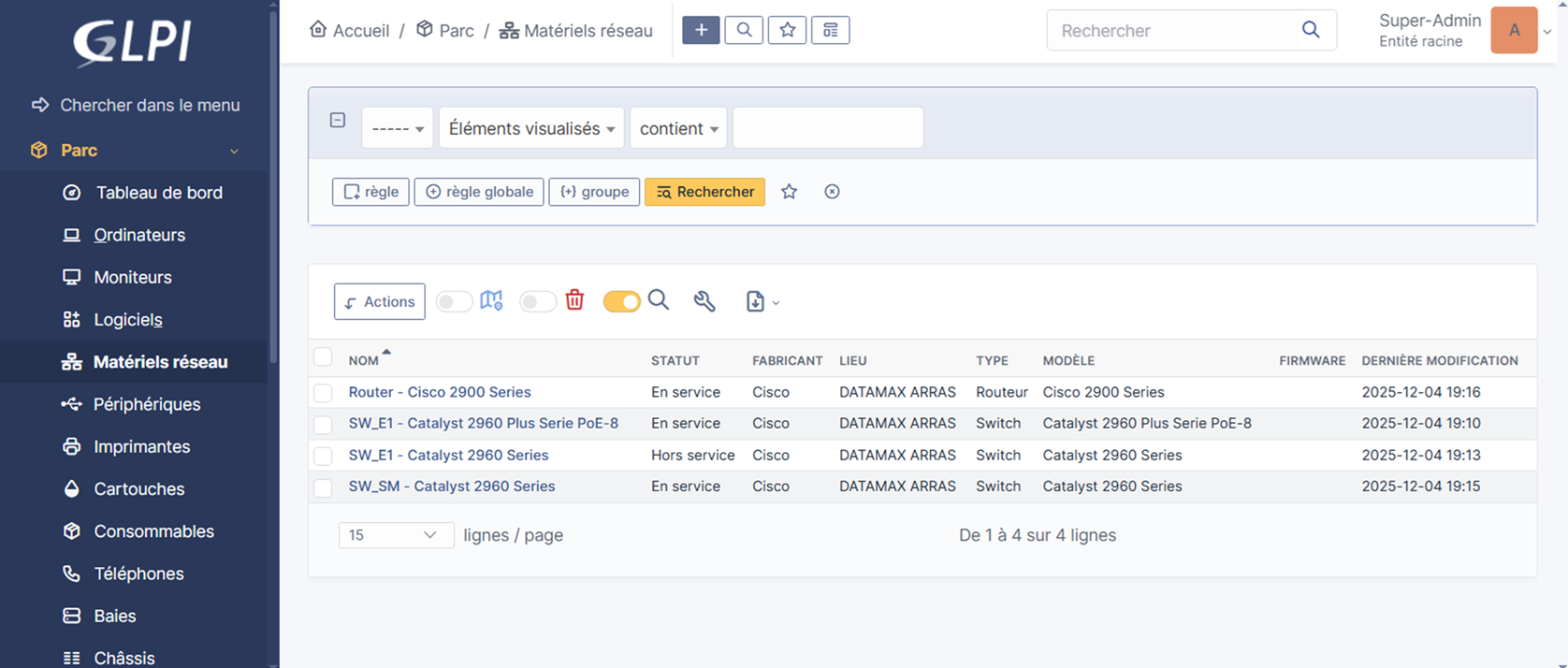Click the (+) groupe button
The width and height of the screenshot is (1568, 668).
coord(594,192)
